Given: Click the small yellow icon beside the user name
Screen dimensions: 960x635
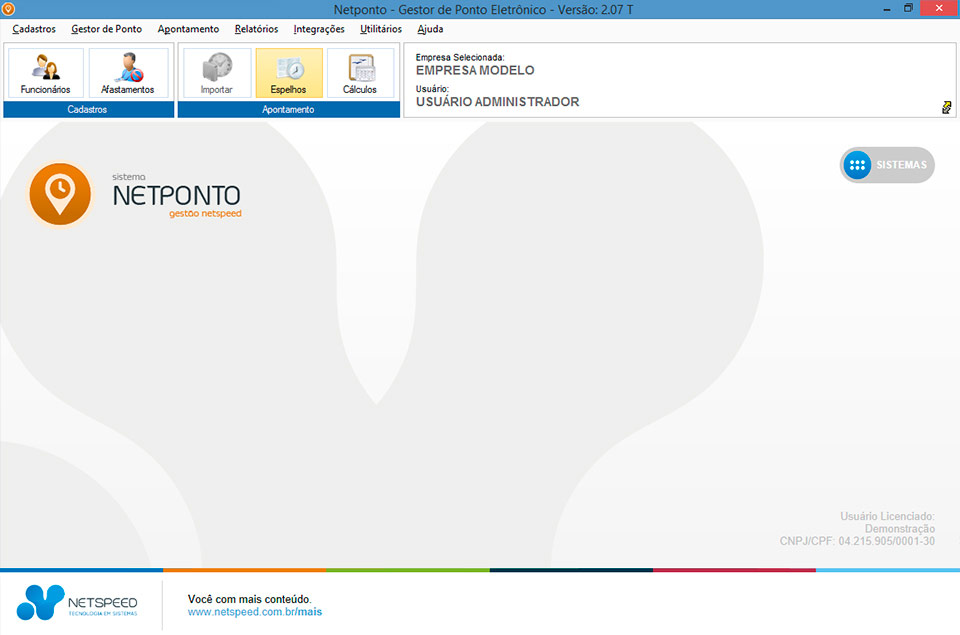Looking at the screenshot, I should coord(947,108).
